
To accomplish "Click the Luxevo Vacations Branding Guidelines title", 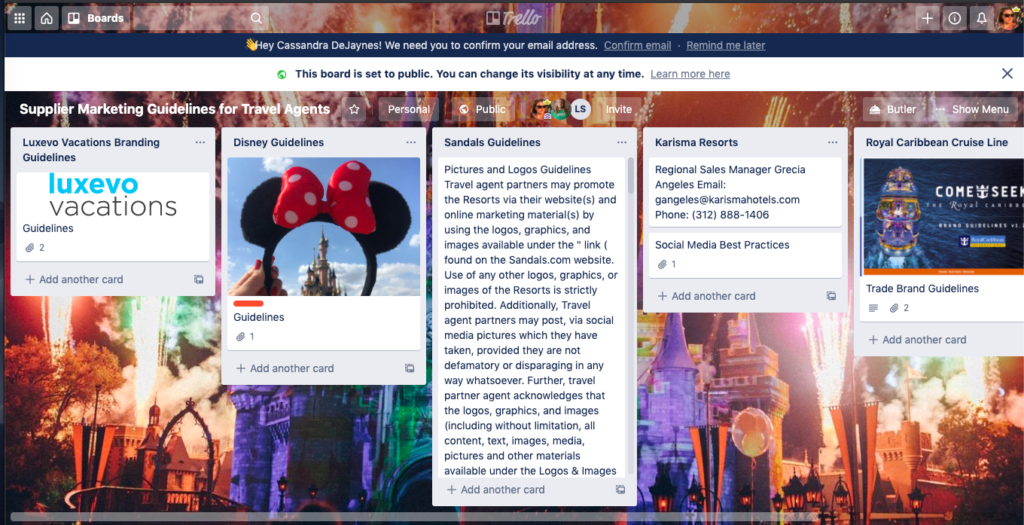I will [91, 150].
